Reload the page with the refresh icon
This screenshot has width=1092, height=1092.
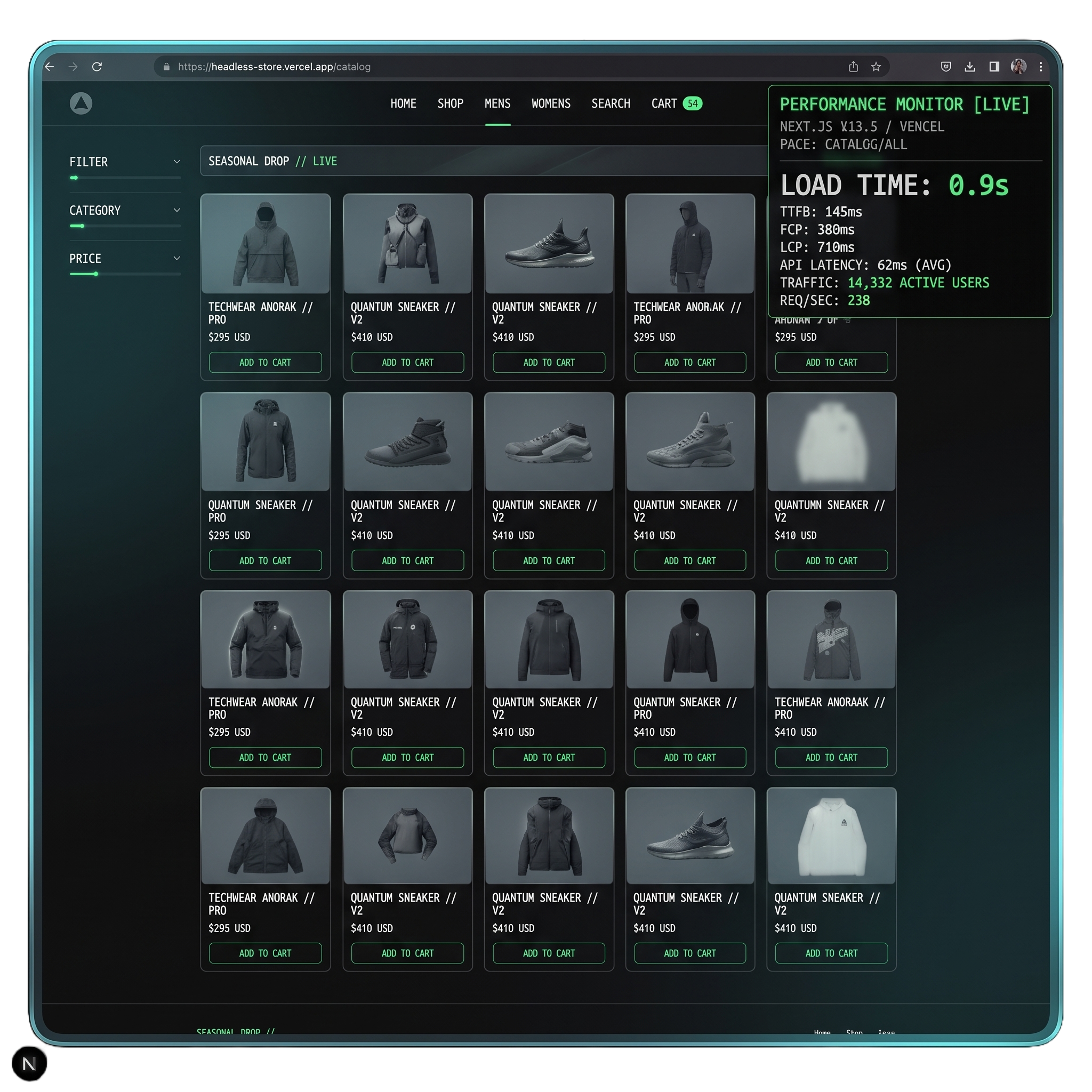(x=97, y=67)
